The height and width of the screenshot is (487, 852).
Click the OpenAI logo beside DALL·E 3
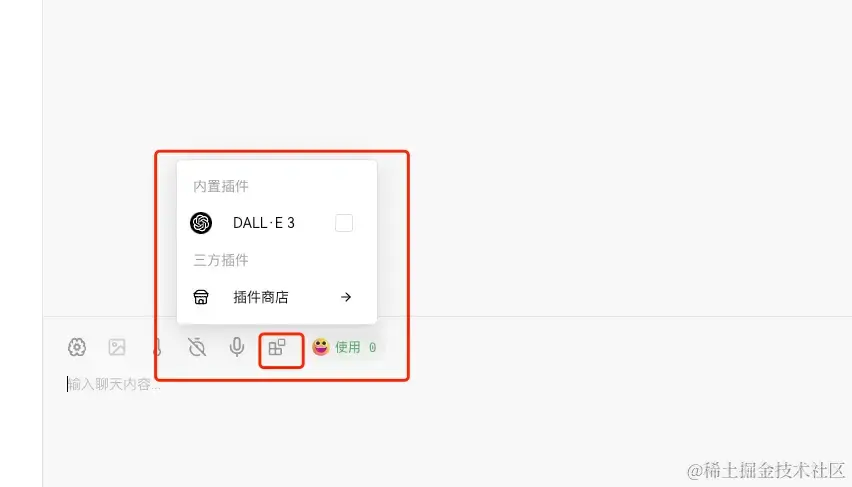(201, 223)
